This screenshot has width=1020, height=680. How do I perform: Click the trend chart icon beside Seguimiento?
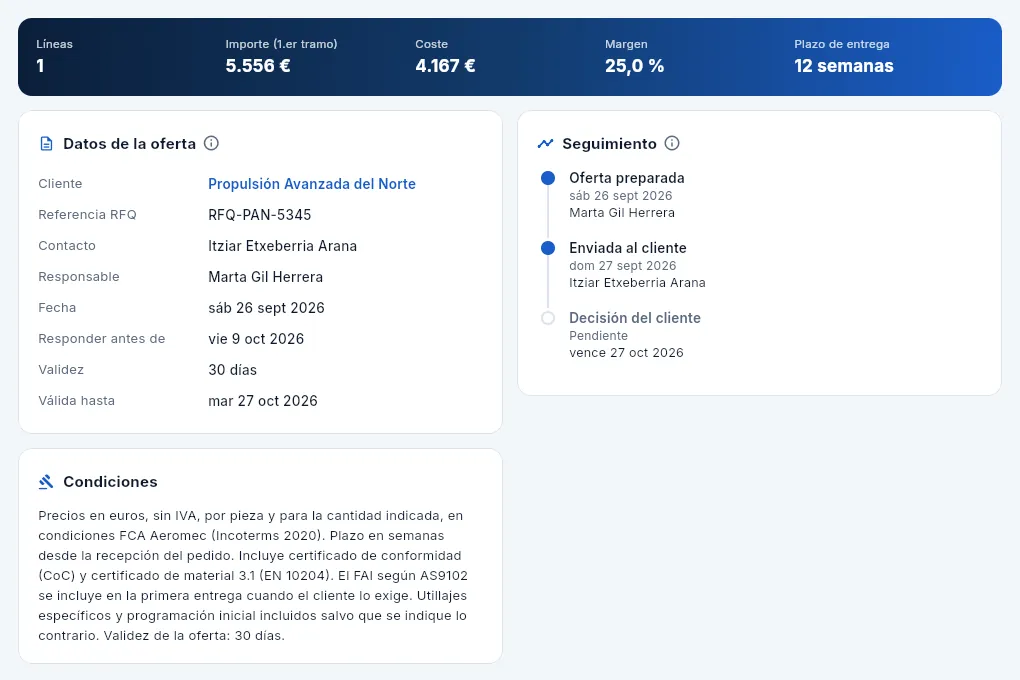pyautogui.click(x=545, y=144)
